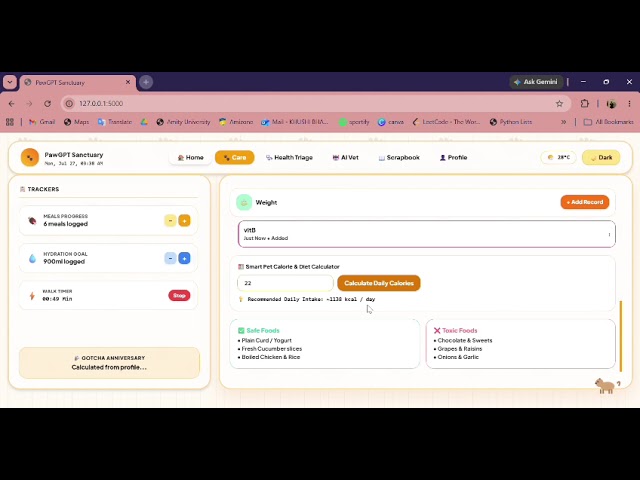The height and width of the screenshot is (480, 640).
Task: Open vitB record options menu
Action: 609,235
